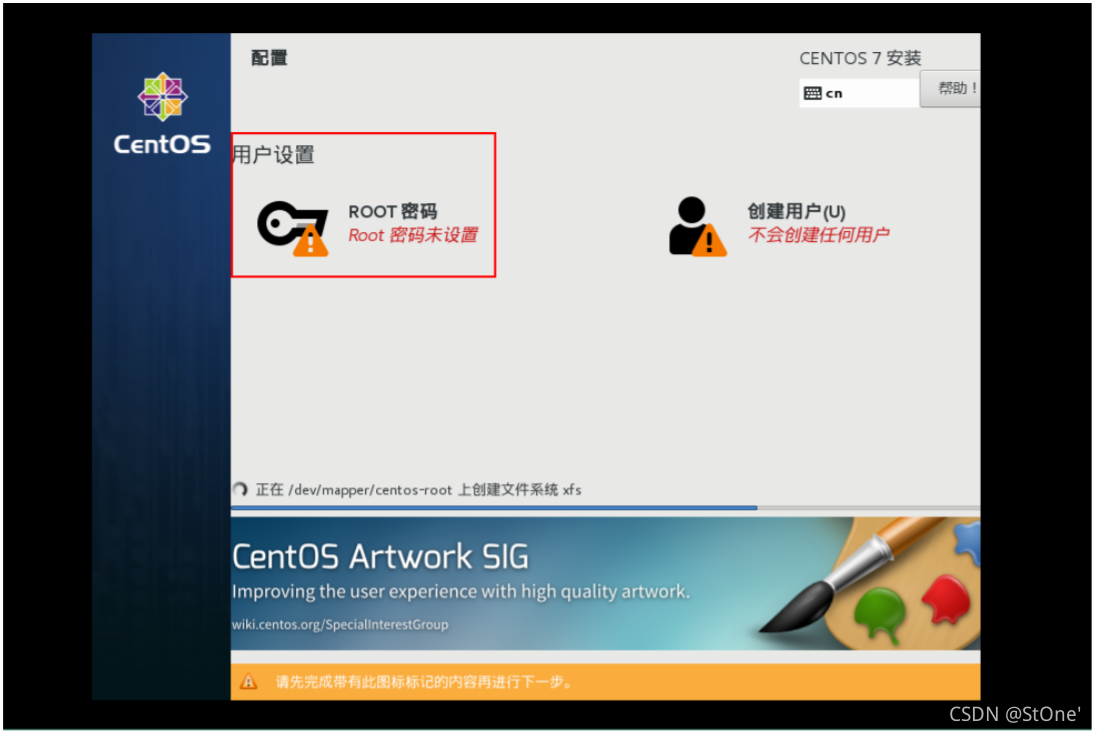Click the keyboard layout icon beside cn

(812, 93)
